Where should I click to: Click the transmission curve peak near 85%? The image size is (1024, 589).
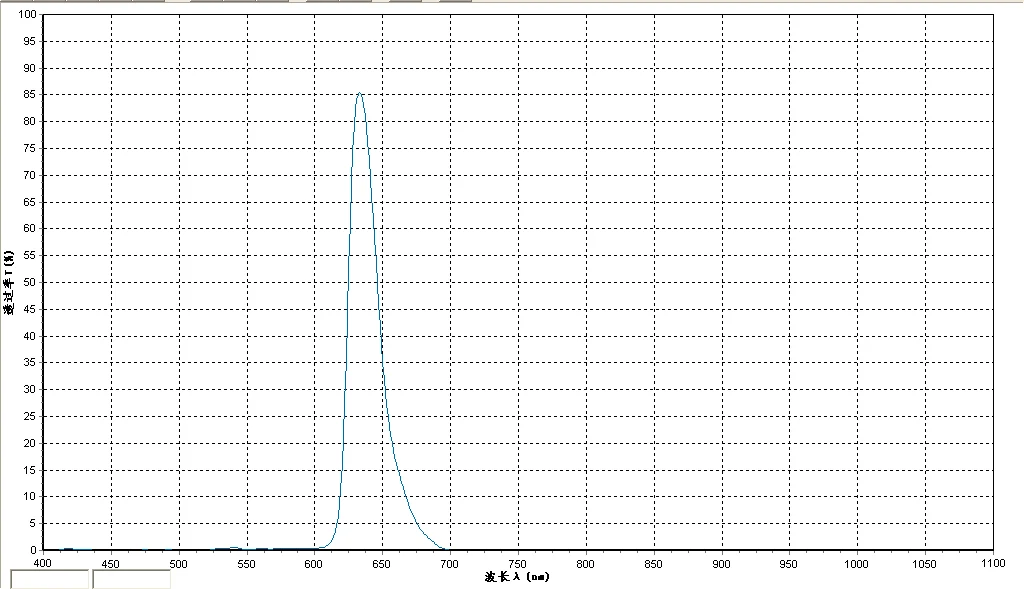tap(360, 93)
